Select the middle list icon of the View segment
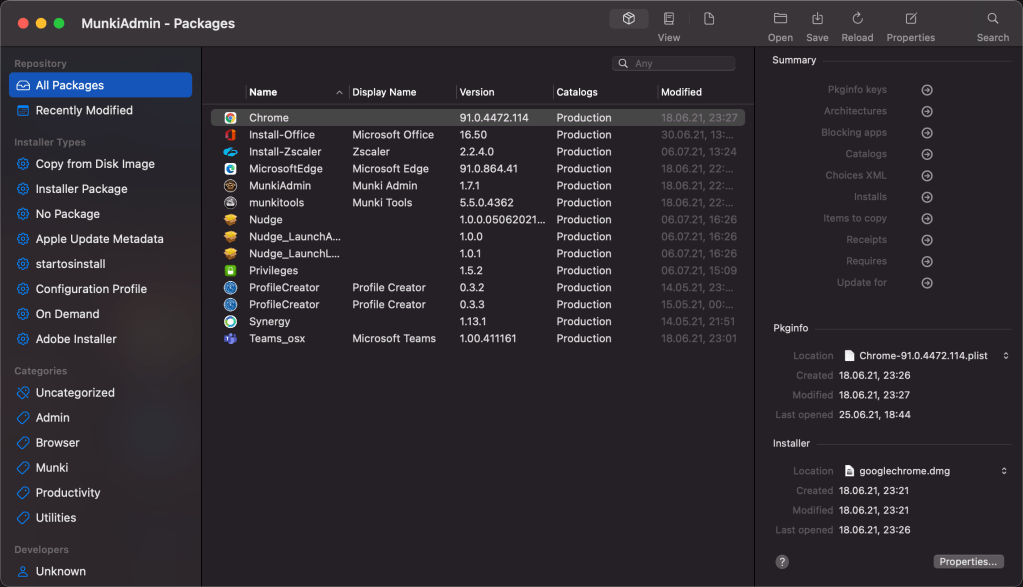 (x=668, y=18)
